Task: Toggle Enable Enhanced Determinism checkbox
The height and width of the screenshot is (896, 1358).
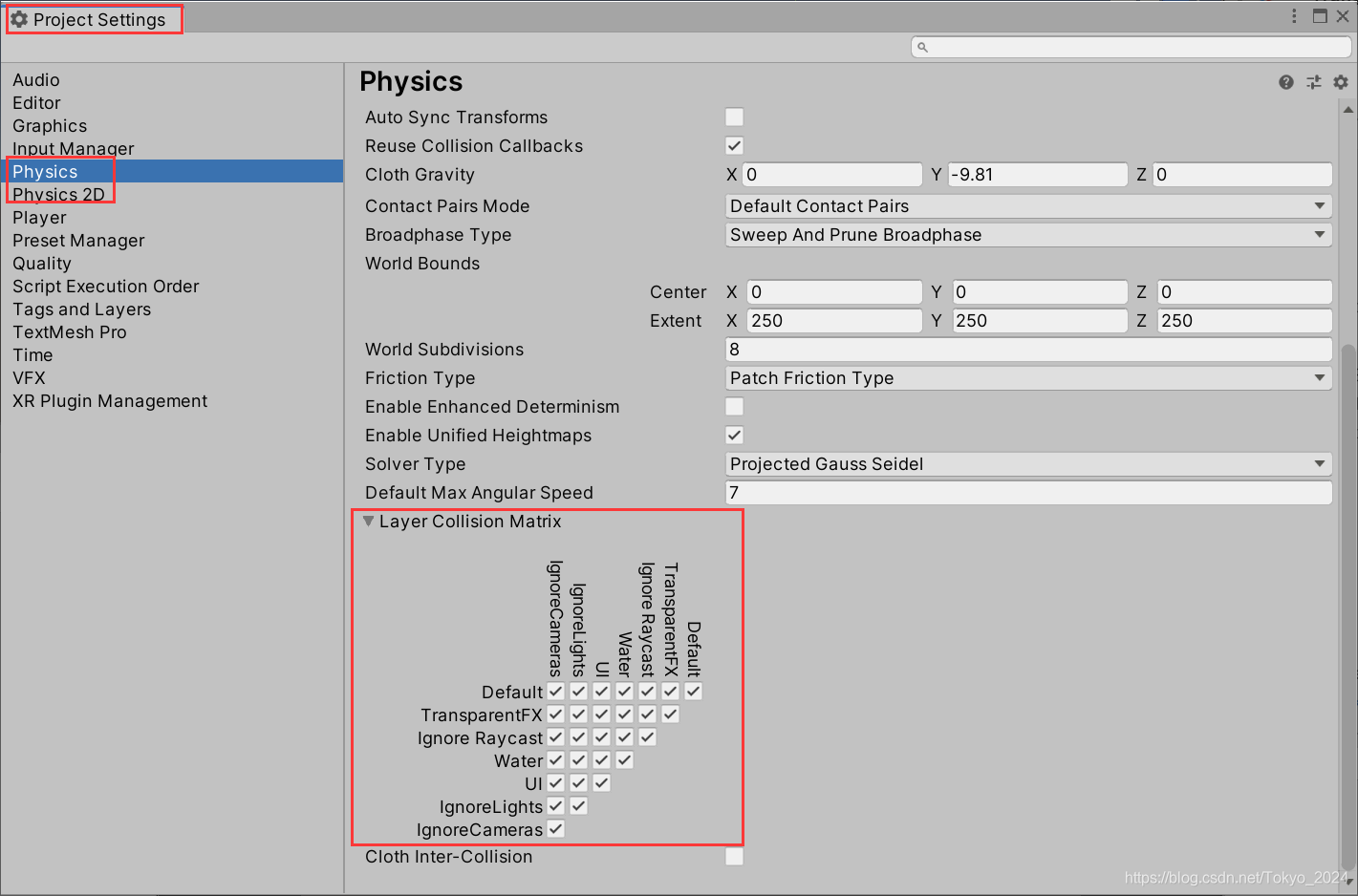Action: 734,406
